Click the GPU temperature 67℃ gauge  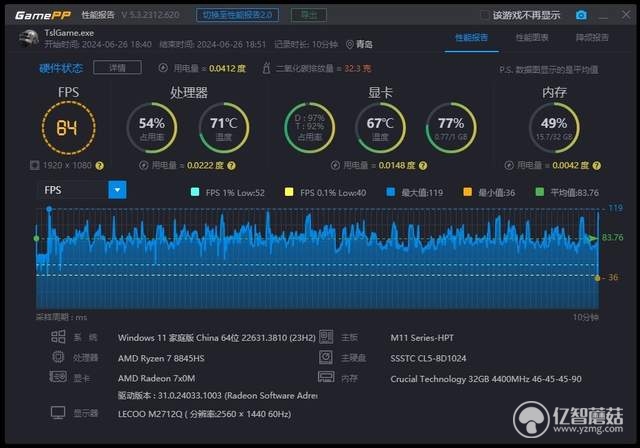(x=380, y=128)
